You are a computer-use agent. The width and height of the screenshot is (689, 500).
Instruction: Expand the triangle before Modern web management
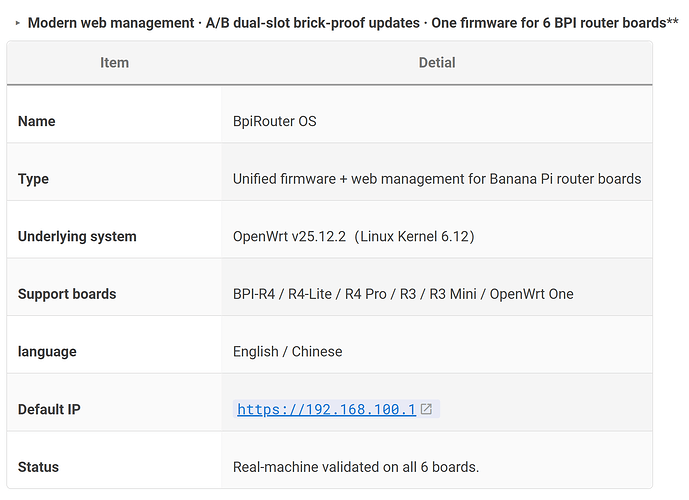18,23
